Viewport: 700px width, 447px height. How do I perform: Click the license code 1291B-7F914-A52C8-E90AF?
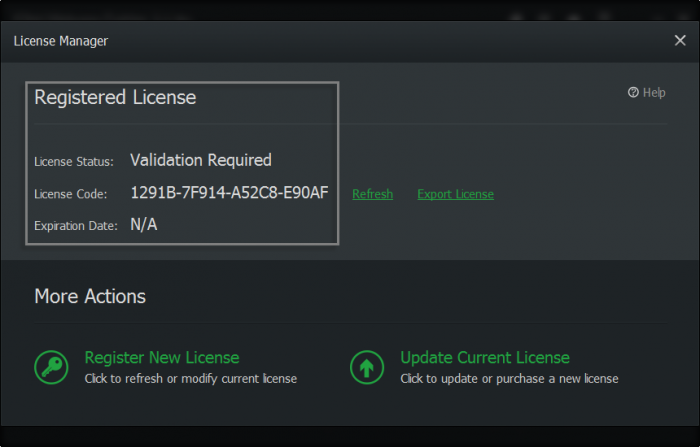229,193
